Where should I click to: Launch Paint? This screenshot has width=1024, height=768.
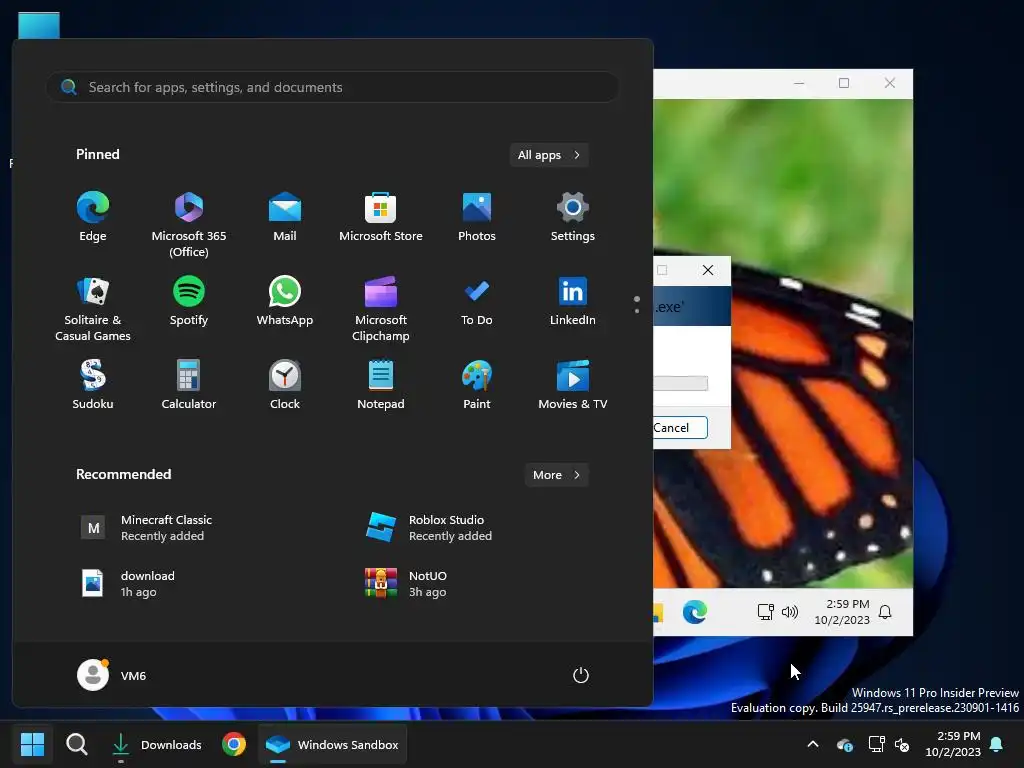pos(477,385)
